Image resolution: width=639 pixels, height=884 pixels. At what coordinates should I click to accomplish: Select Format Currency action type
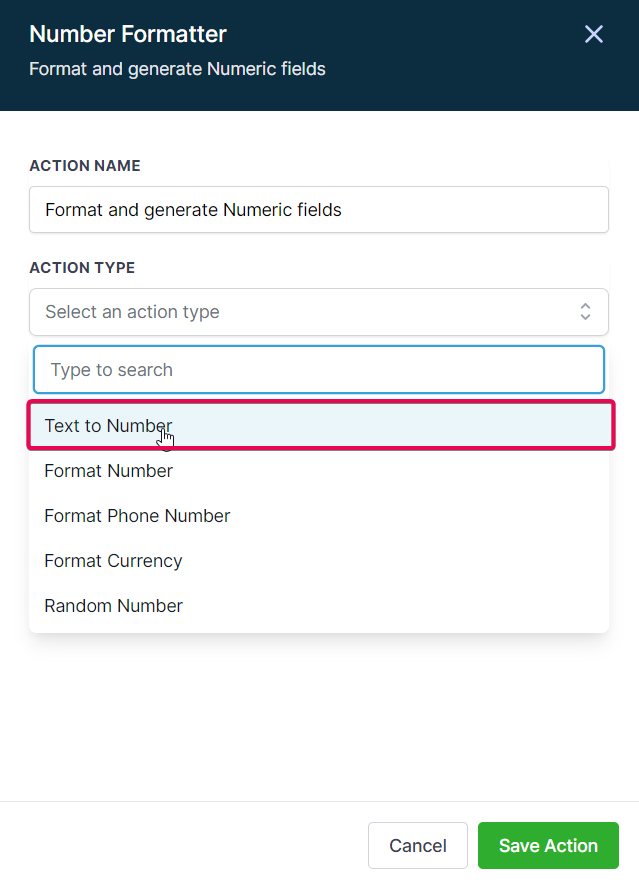click(x=319, y=561)
